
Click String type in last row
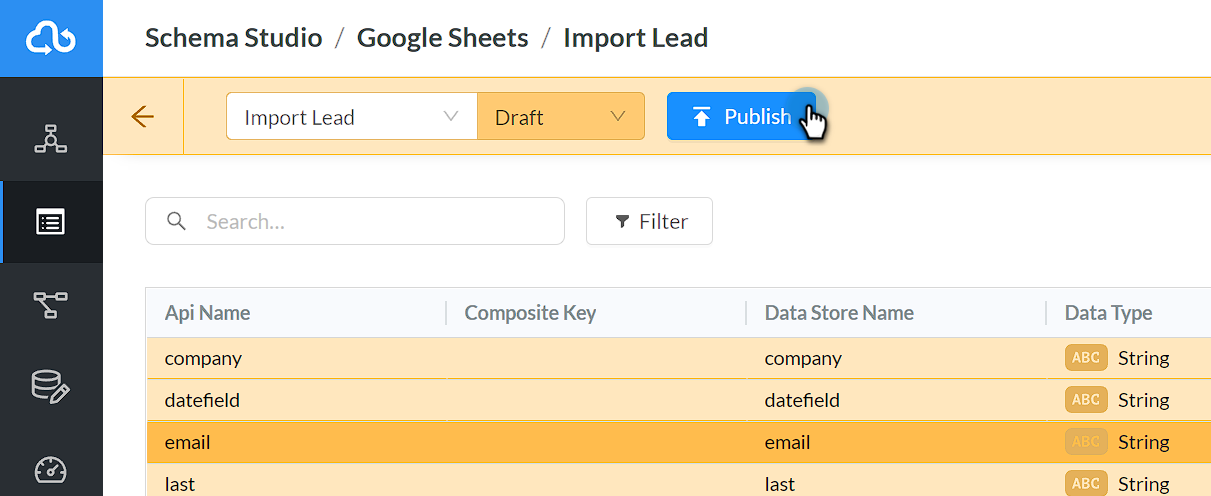tap(1144, 484)
